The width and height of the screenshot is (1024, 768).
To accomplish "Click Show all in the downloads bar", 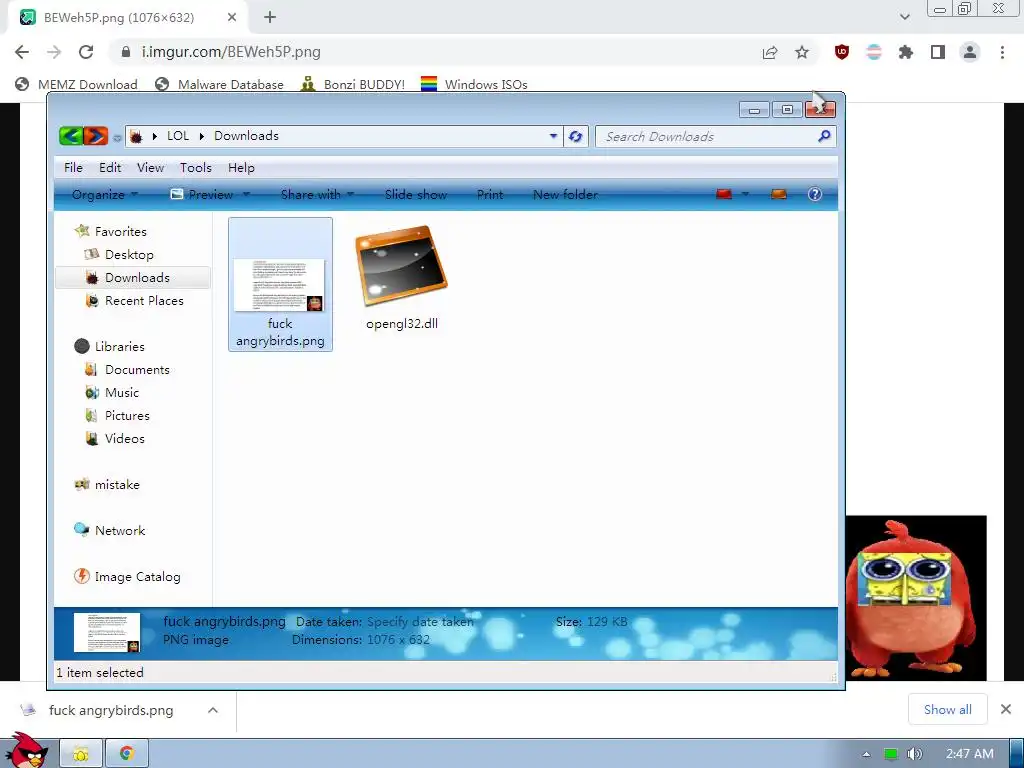I will pos(947,709).
